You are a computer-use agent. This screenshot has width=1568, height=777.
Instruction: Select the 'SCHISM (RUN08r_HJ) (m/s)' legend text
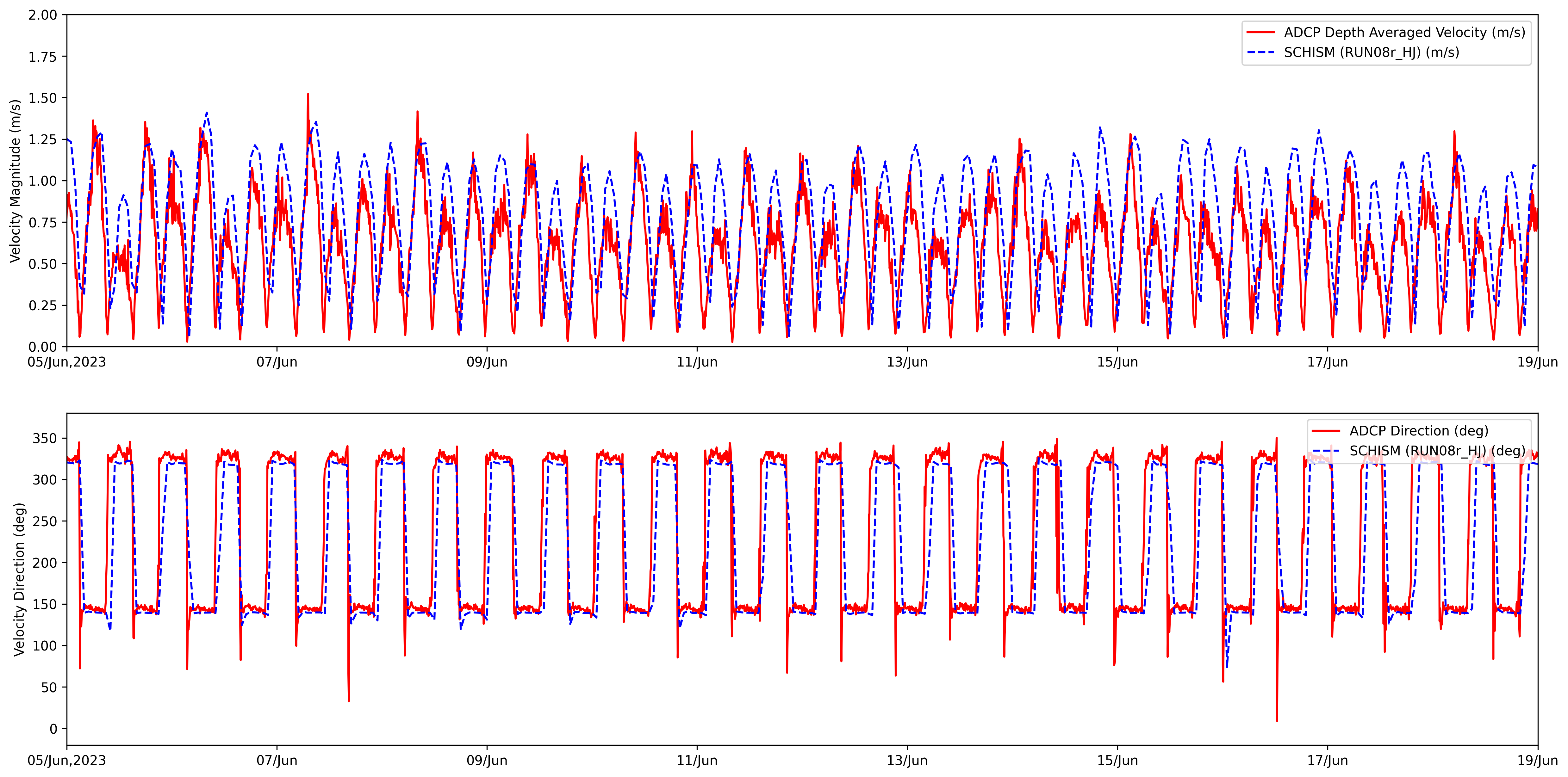coord(1372,52)
